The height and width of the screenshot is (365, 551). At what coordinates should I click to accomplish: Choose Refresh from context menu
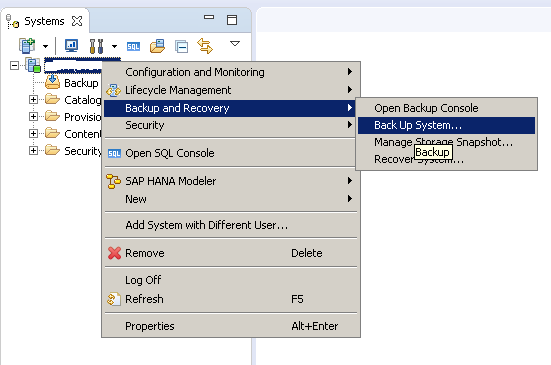(231, 299)
